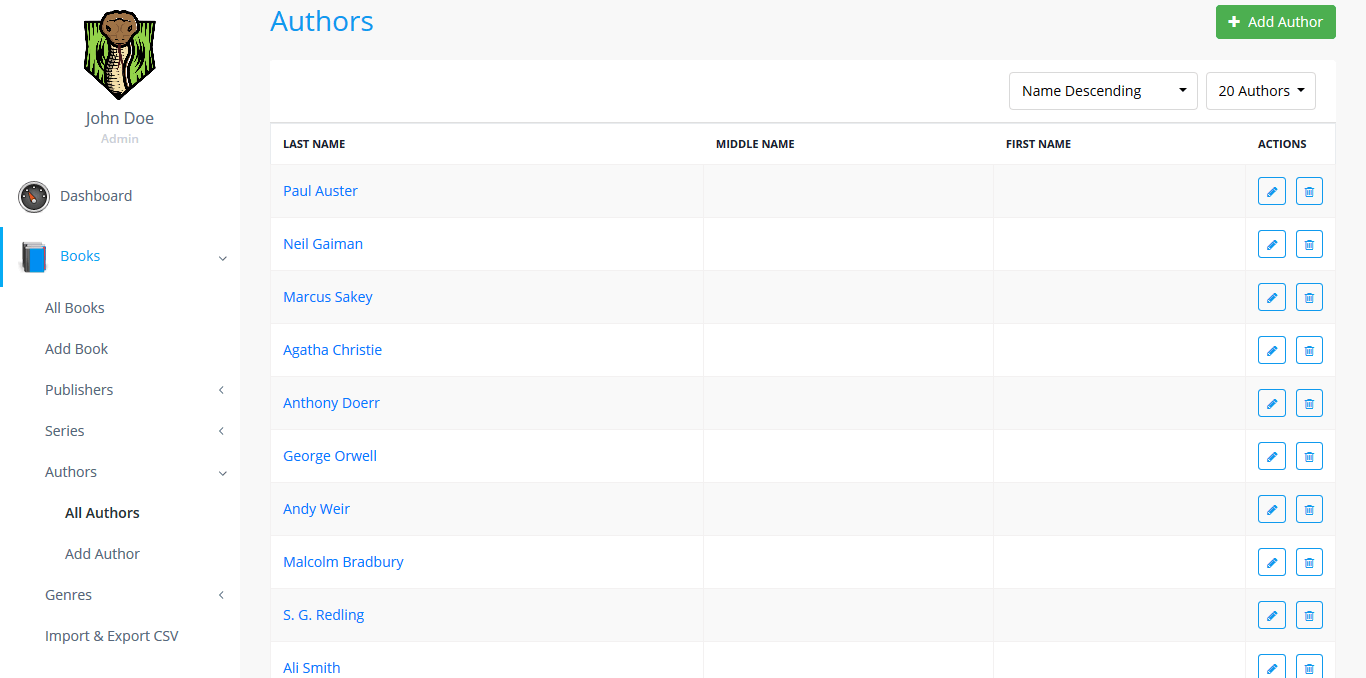Open the Name Descending sort dropdown

[1102, 91]
